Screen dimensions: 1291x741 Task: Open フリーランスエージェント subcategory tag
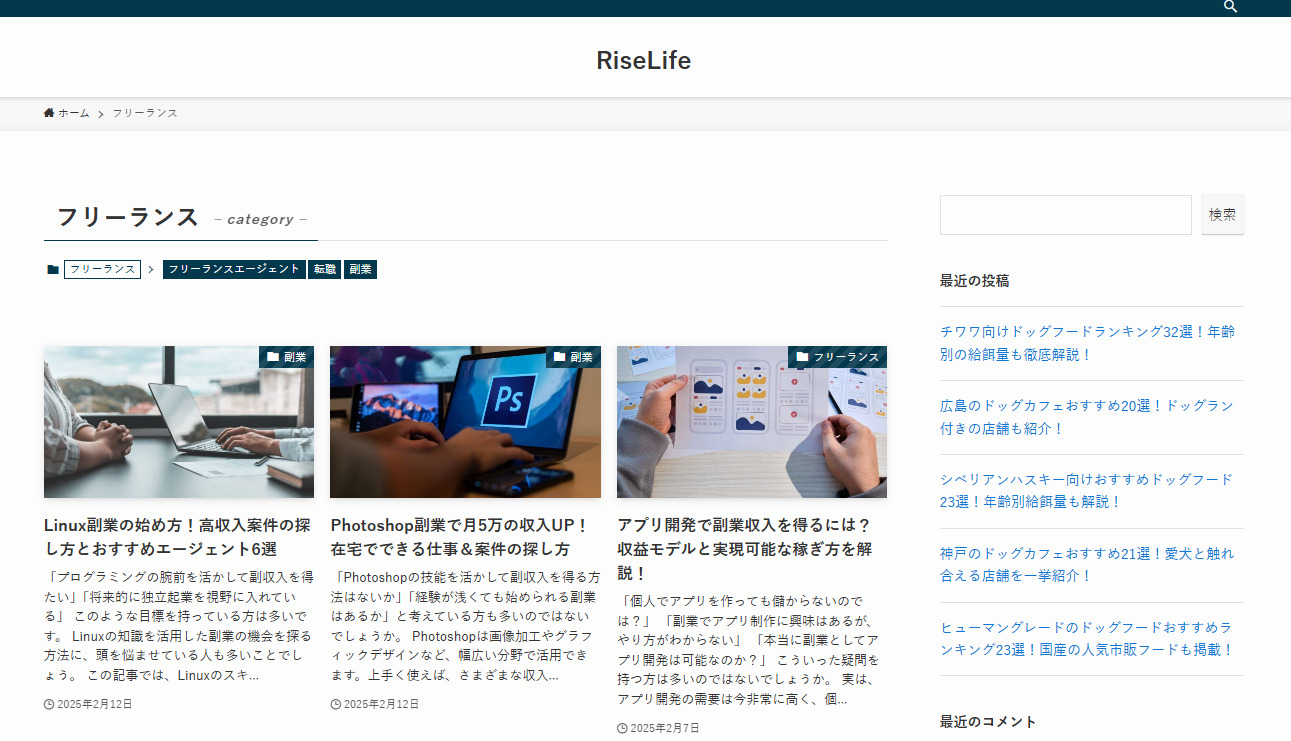(x=234, y=270)
